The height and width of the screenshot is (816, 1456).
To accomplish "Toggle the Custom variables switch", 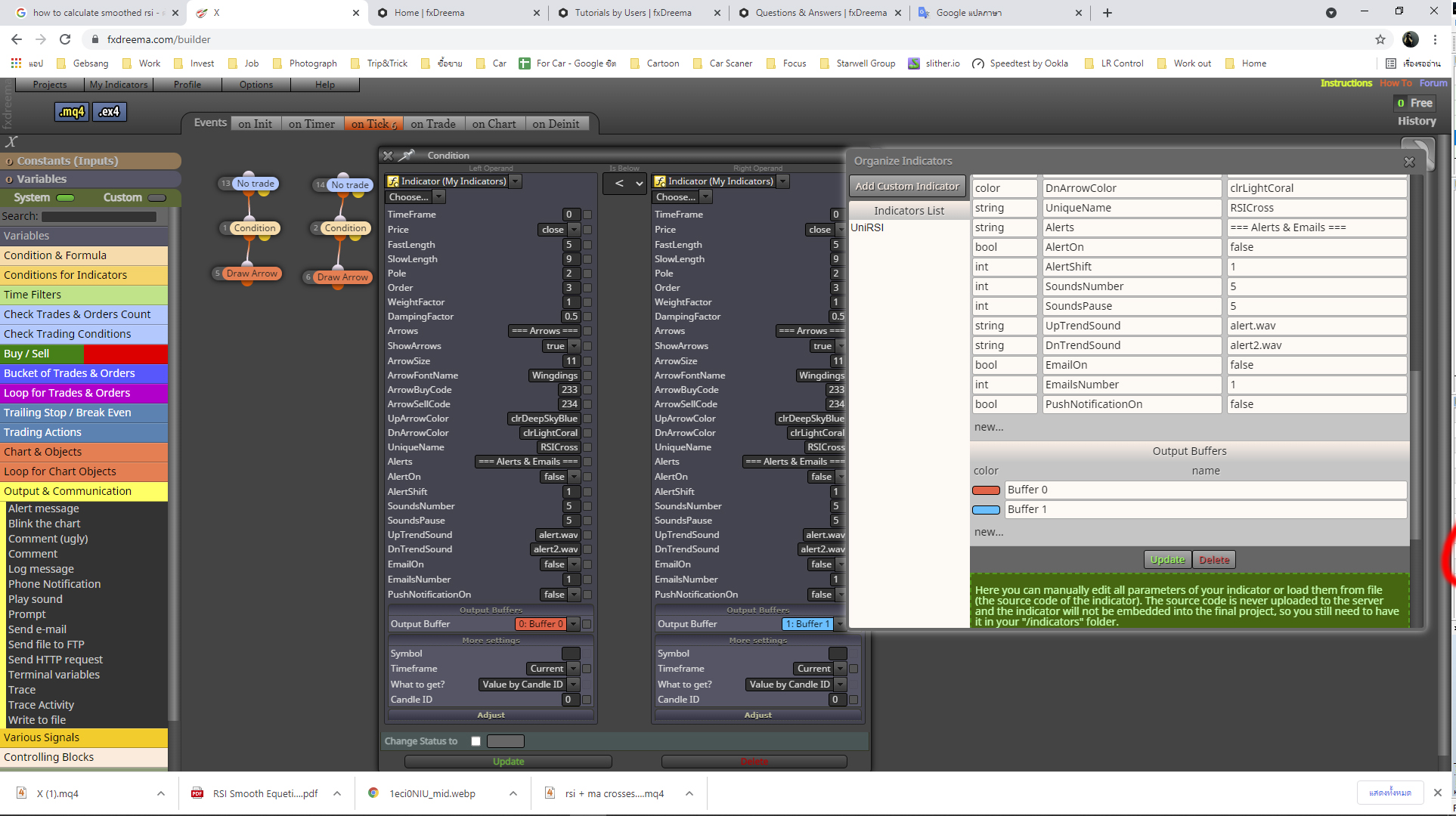I will [x=156, y=198].
